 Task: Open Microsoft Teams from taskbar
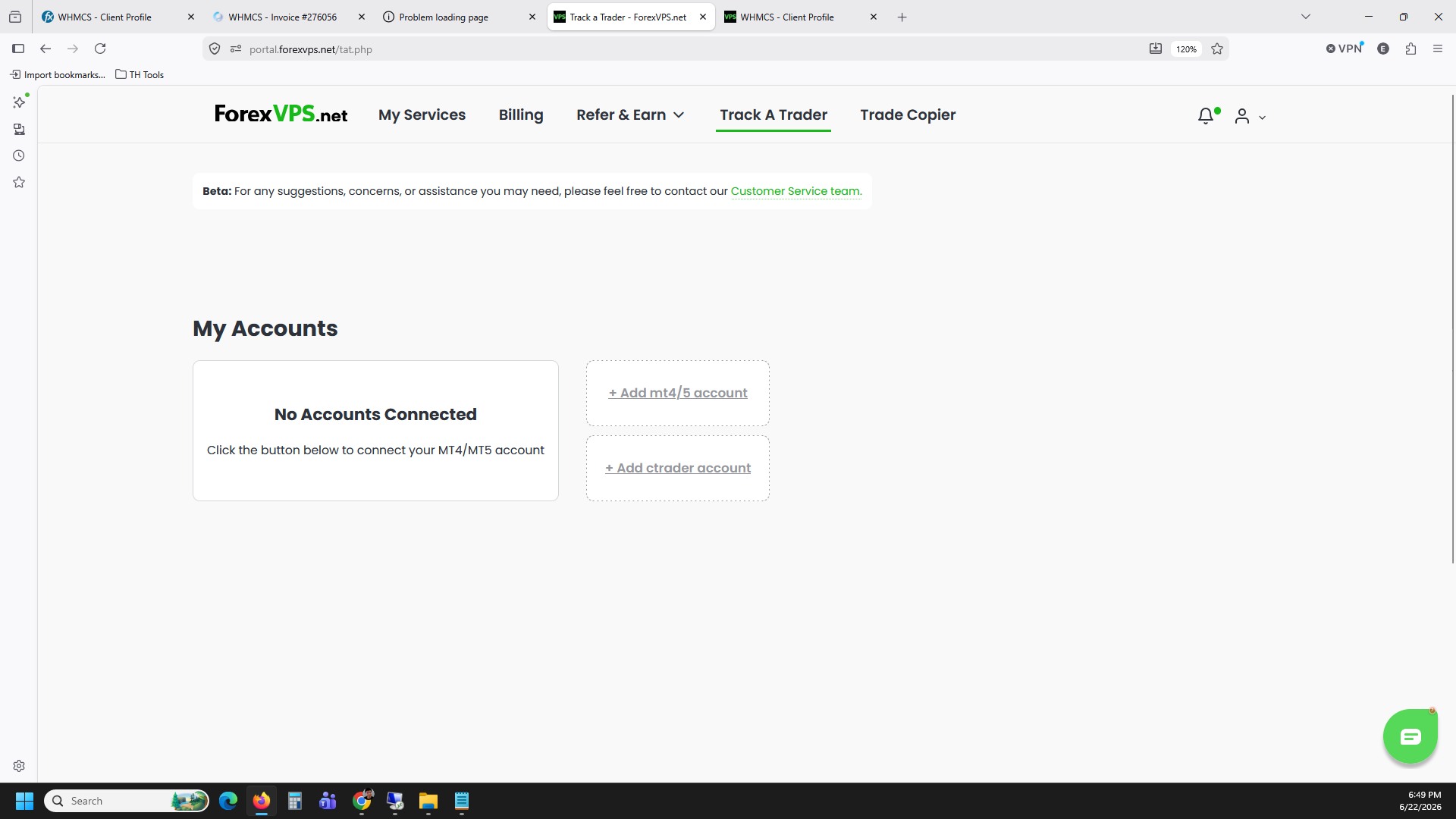pos(328,801)
